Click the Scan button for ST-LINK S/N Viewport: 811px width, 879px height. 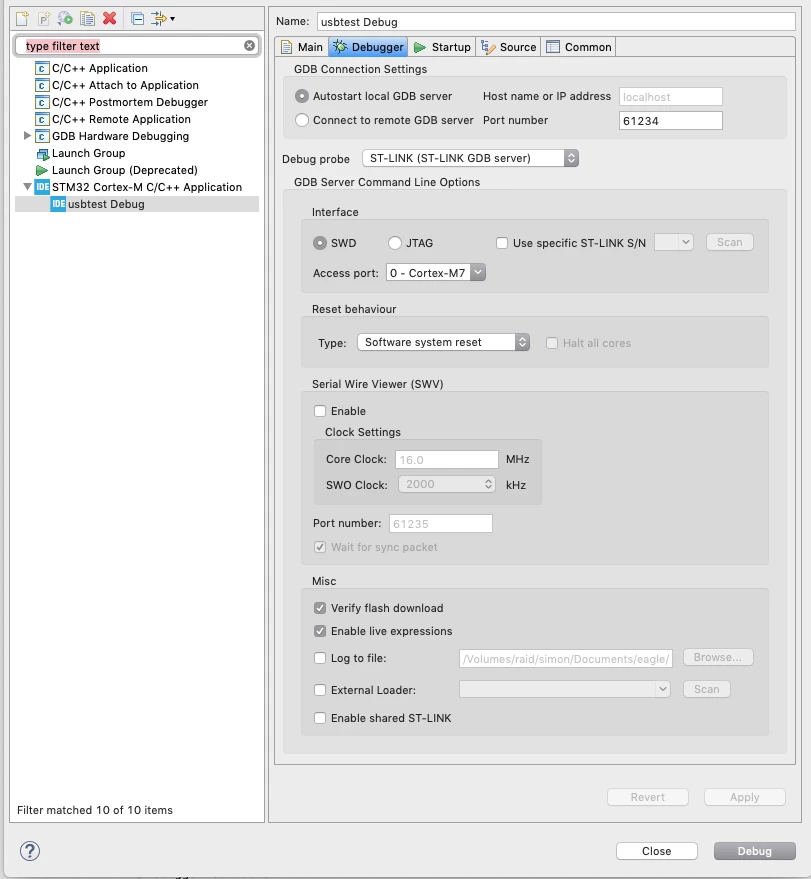(729, 242)
